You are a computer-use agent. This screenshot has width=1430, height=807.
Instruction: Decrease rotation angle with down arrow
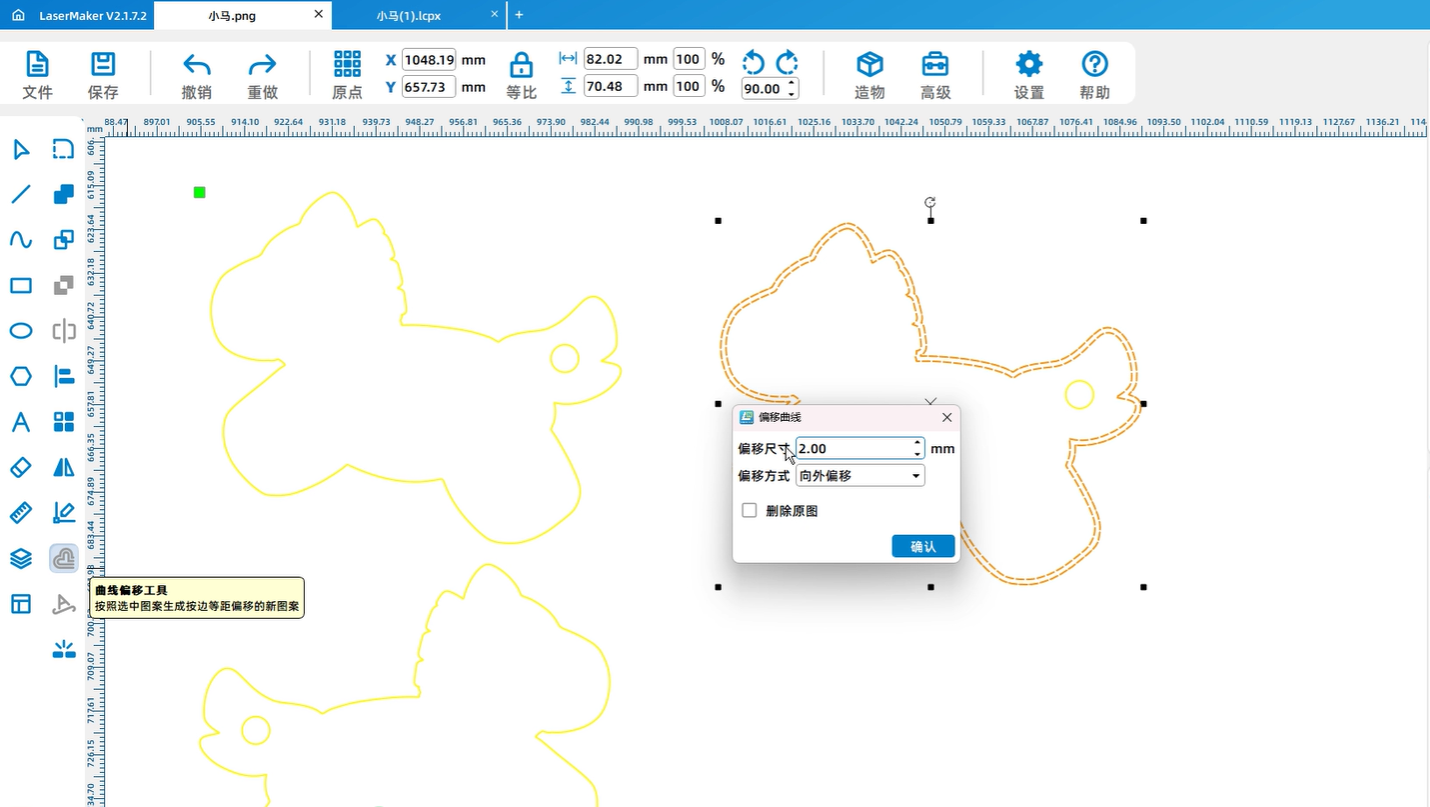point(792,94)
